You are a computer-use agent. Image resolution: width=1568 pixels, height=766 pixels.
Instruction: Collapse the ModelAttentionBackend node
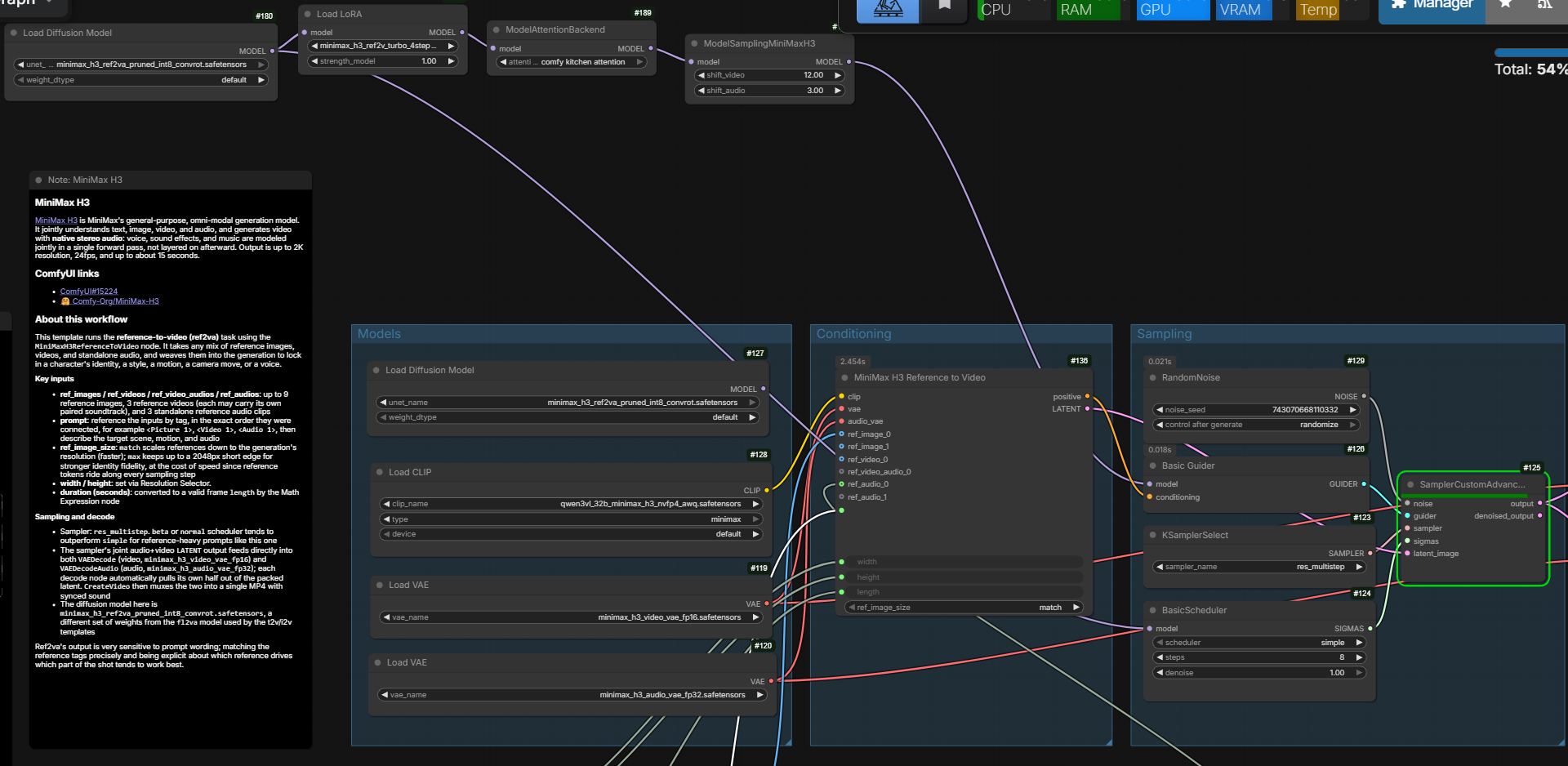click(x=496, y=29)
